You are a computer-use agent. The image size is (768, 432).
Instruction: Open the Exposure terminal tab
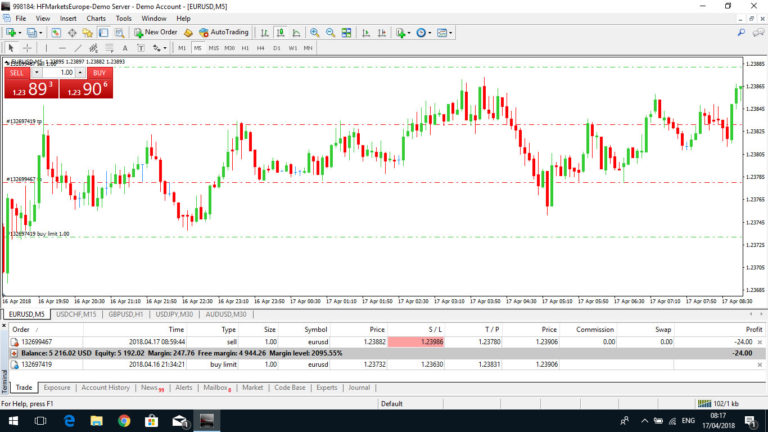[x=57, y=387]
